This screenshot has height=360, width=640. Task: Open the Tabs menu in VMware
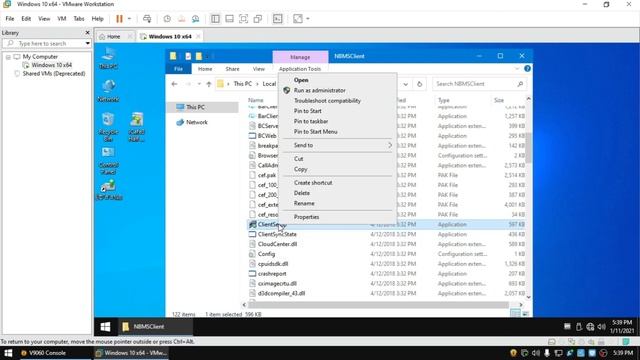click(79, 19)
